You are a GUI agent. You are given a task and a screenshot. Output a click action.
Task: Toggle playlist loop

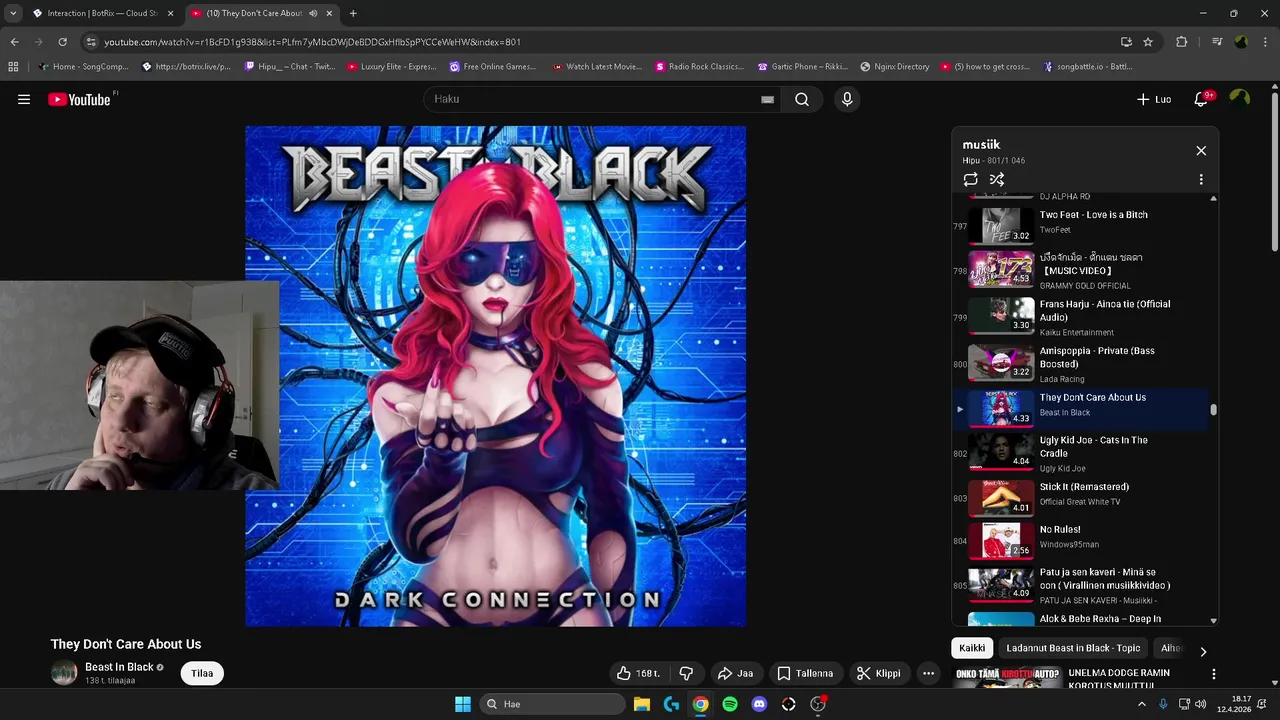tap(970, 179)
